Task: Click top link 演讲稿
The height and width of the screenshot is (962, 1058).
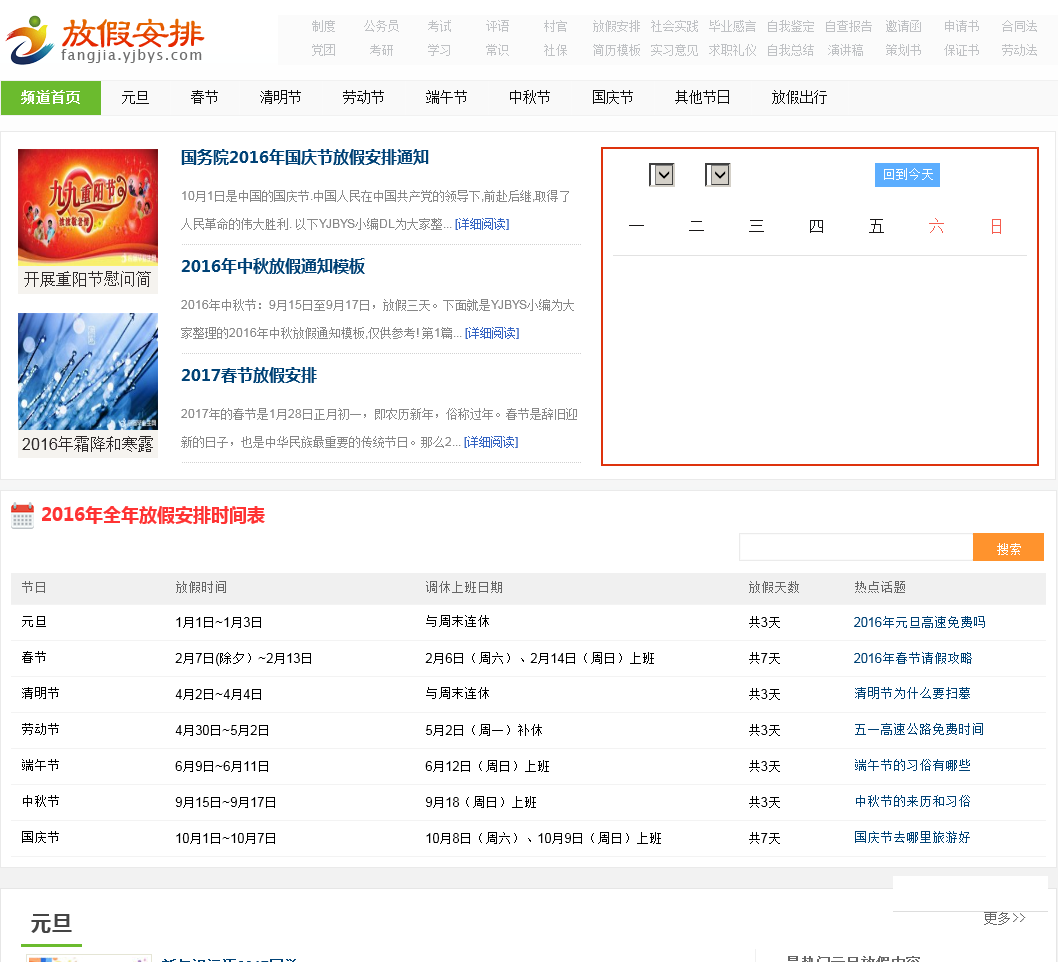Action: [x=845, y=50]
